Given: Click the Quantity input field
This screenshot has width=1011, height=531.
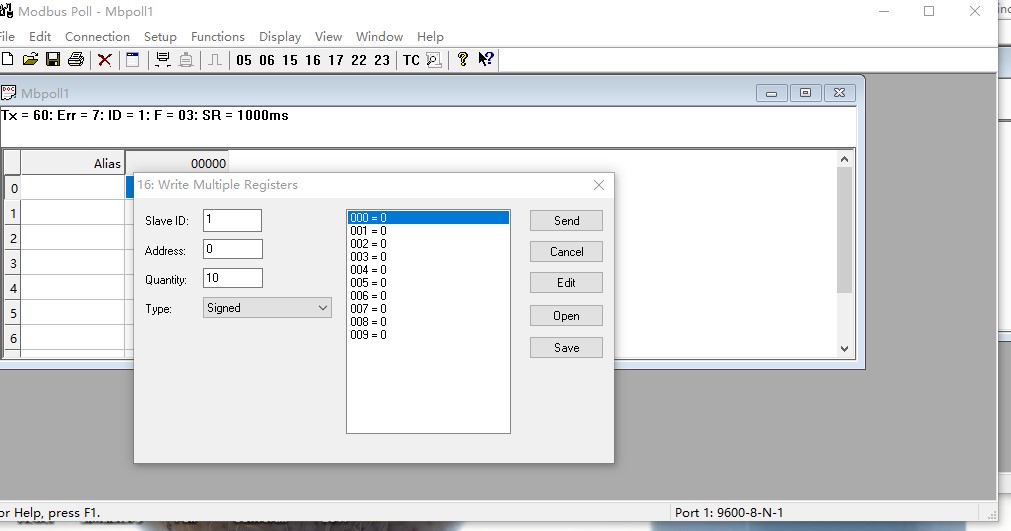Looking at the screenshot, I should [232, 279].
